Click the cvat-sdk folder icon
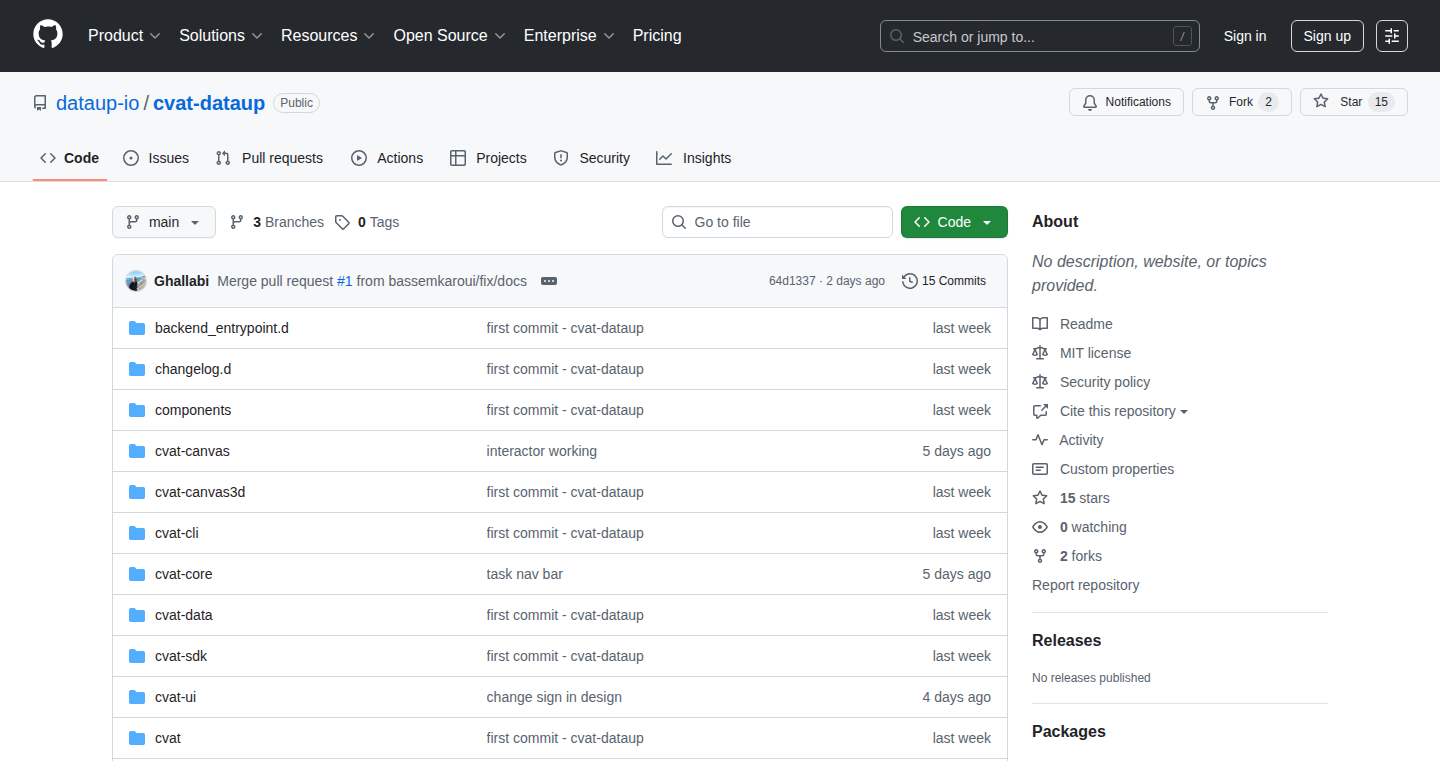Image resolution: width=1440 pixels, height=761 pixels. (x=137, y=656)
